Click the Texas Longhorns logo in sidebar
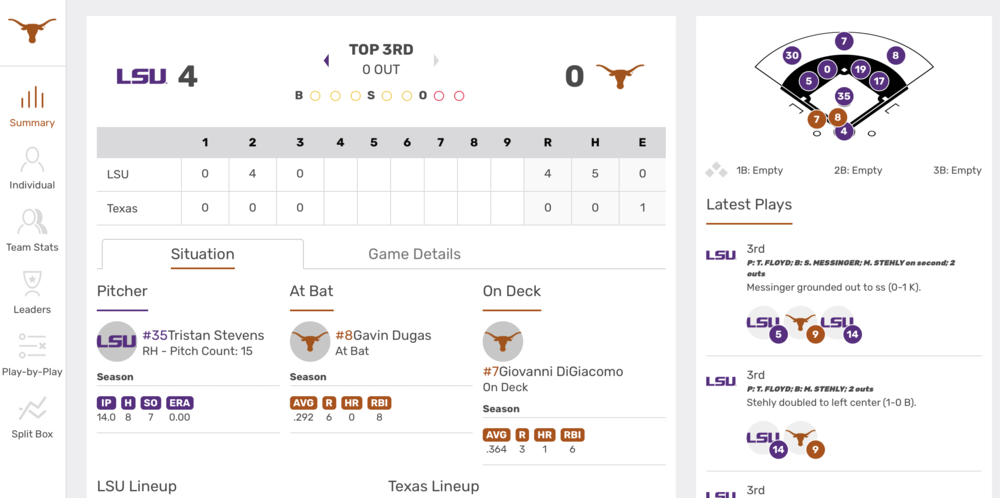Image resolution: width=1000 pixels, height=498 pixels. coord(33,32)
